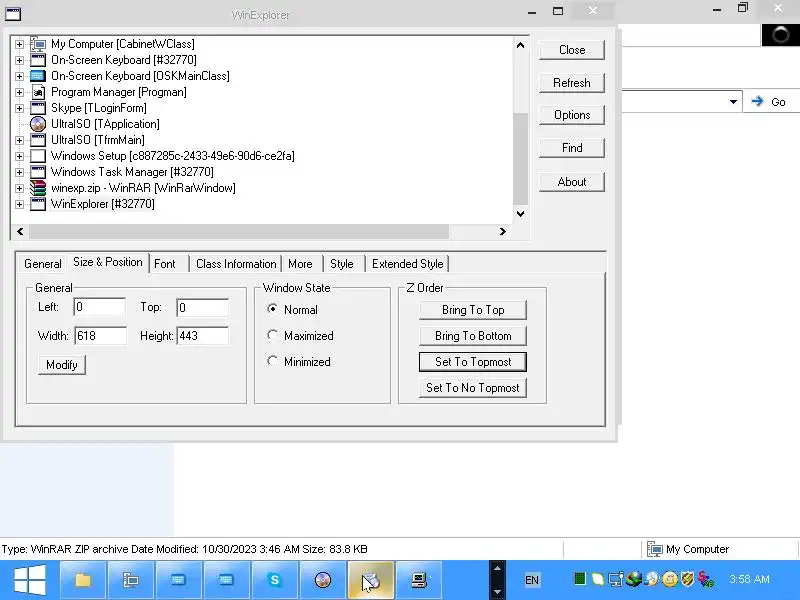Click the loading spinner in the background window
The width and height of the screenshot is (800, 600).
click(x=781, y=35)
